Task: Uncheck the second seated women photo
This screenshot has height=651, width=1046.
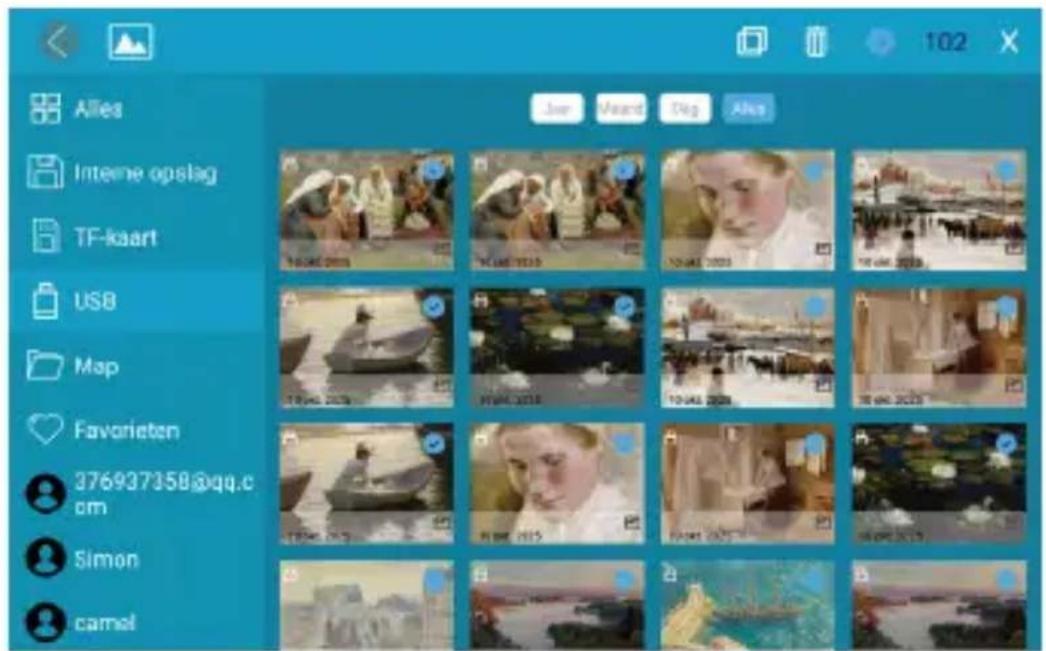Action: pos(624,171)
